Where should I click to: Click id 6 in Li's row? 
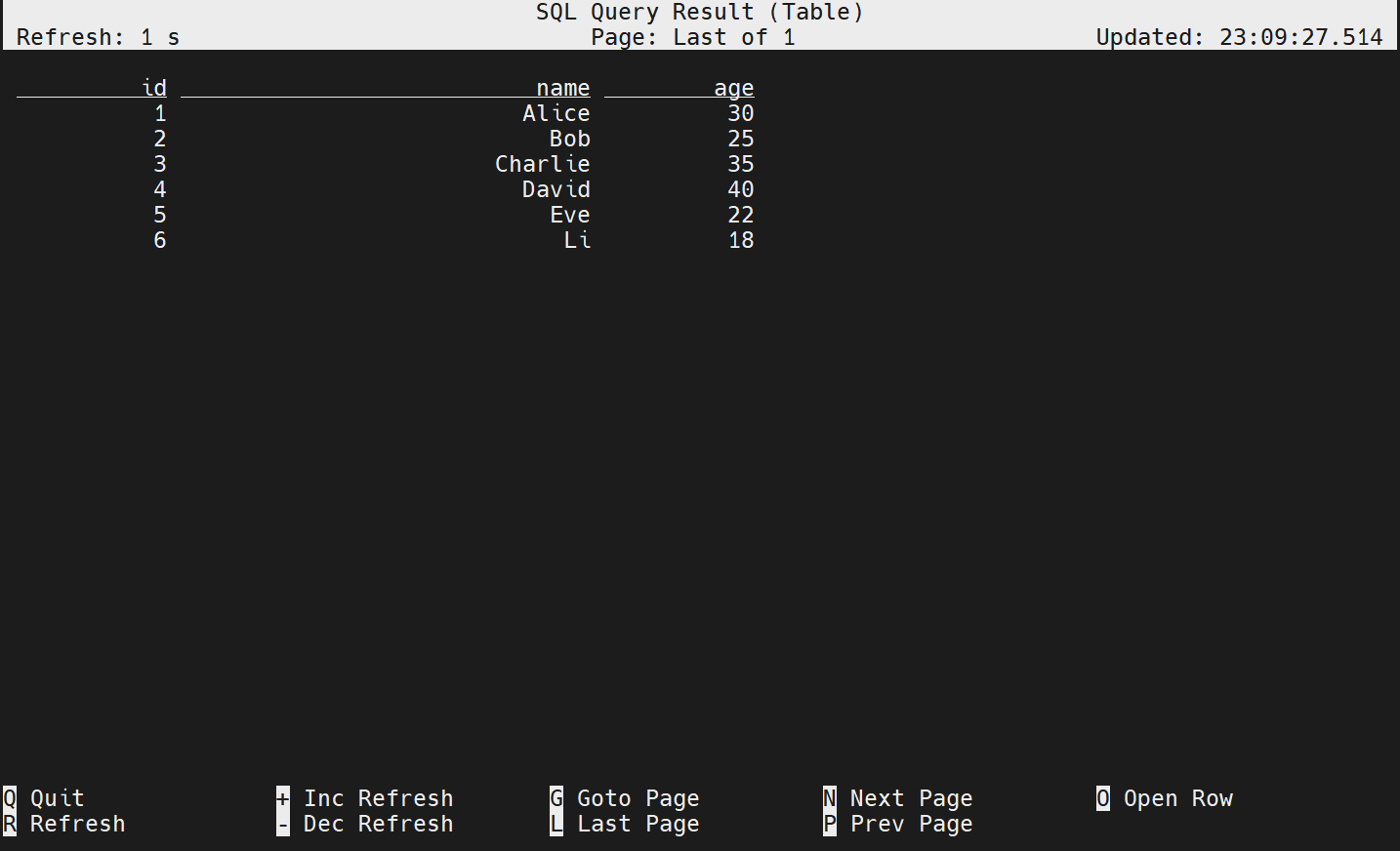tap(160, 240)
